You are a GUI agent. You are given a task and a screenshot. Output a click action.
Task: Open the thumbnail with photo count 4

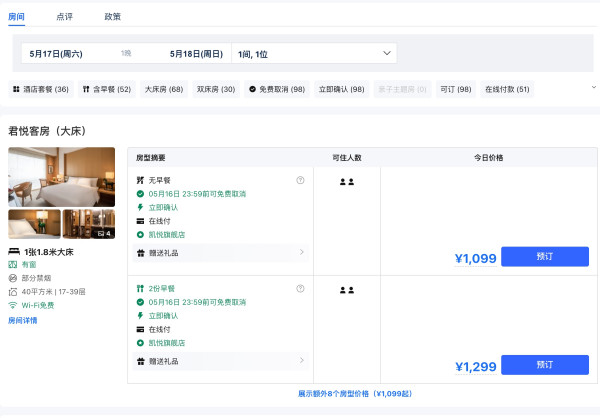[x=89, y=224]
